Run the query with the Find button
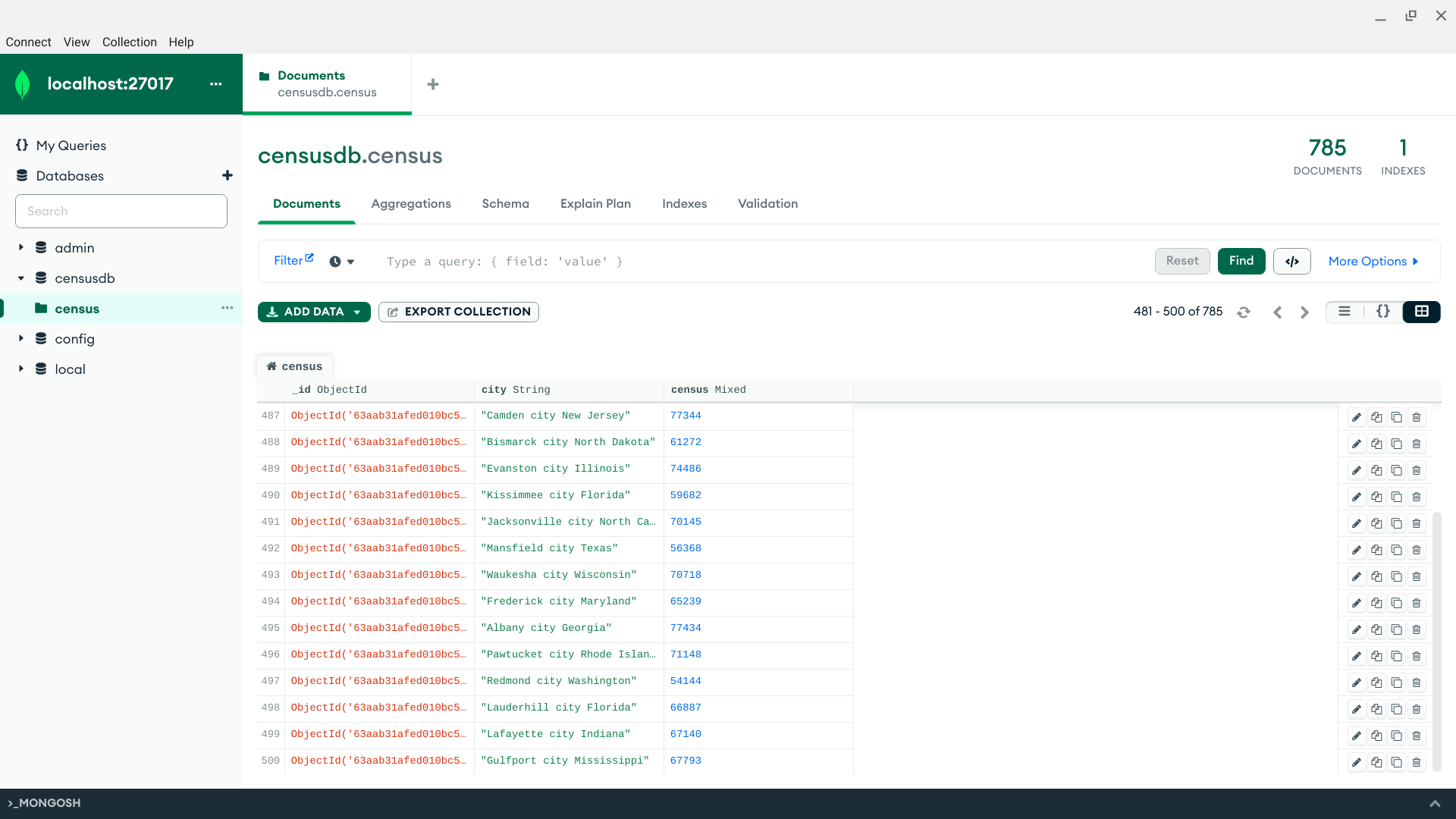 pyautogui.click(x=1241, y=261)
